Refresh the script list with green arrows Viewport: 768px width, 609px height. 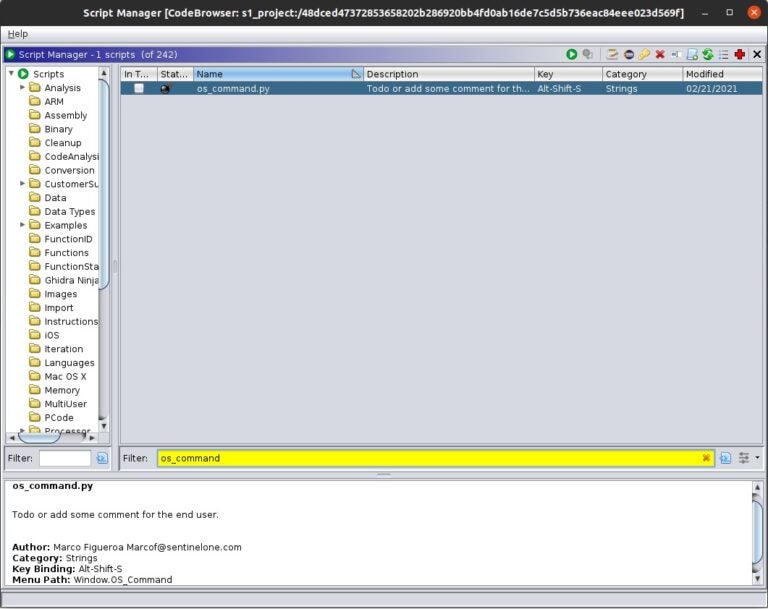(x=708, y=54)
